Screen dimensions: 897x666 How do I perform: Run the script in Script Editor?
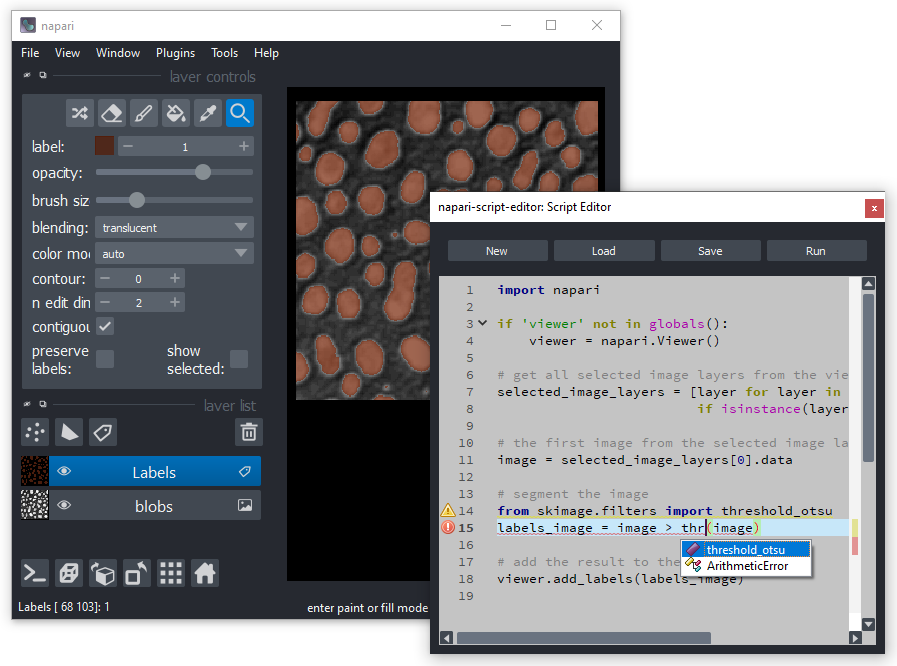click(816, 251)
